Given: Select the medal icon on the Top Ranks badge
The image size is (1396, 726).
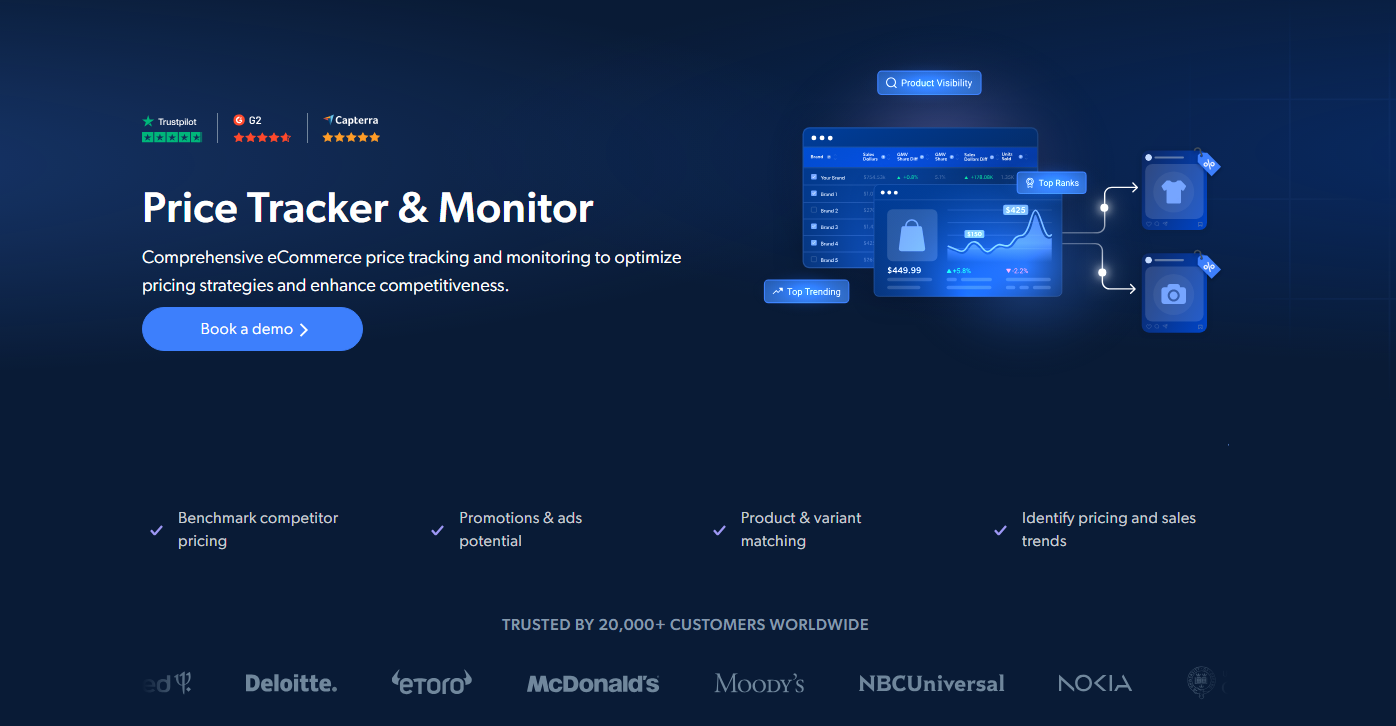Looking at the screenshot, I should pos(1030,182).
